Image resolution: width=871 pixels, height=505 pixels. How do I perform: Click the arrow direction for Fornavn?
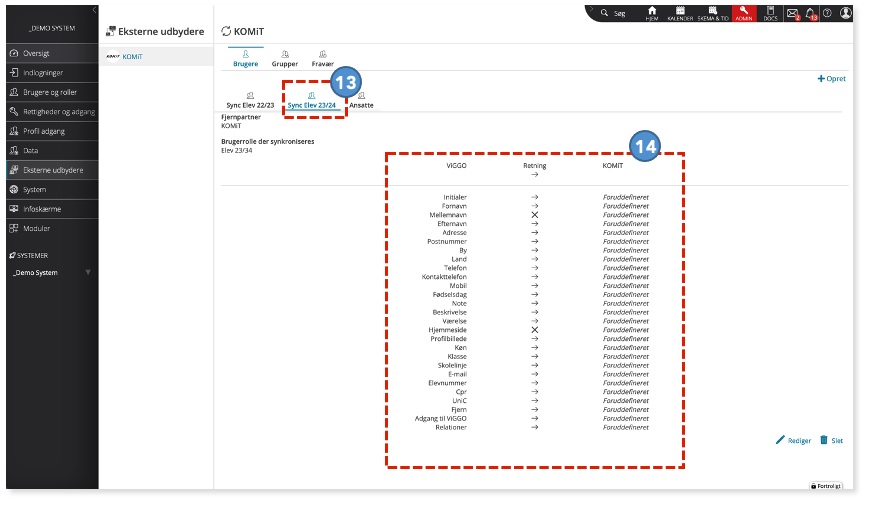[x=534, y=206]
